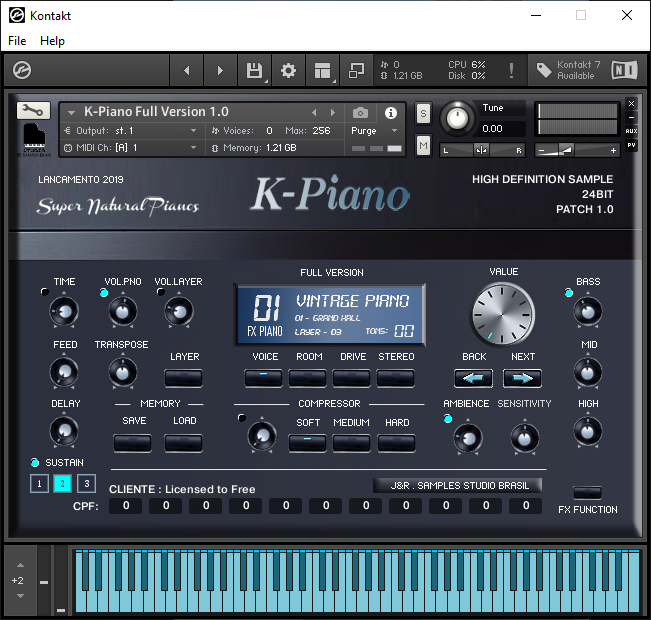The image size is (651, 620).
Task: Select sustain mode 1
Action: pyautogui.click(x=39, y=483)
